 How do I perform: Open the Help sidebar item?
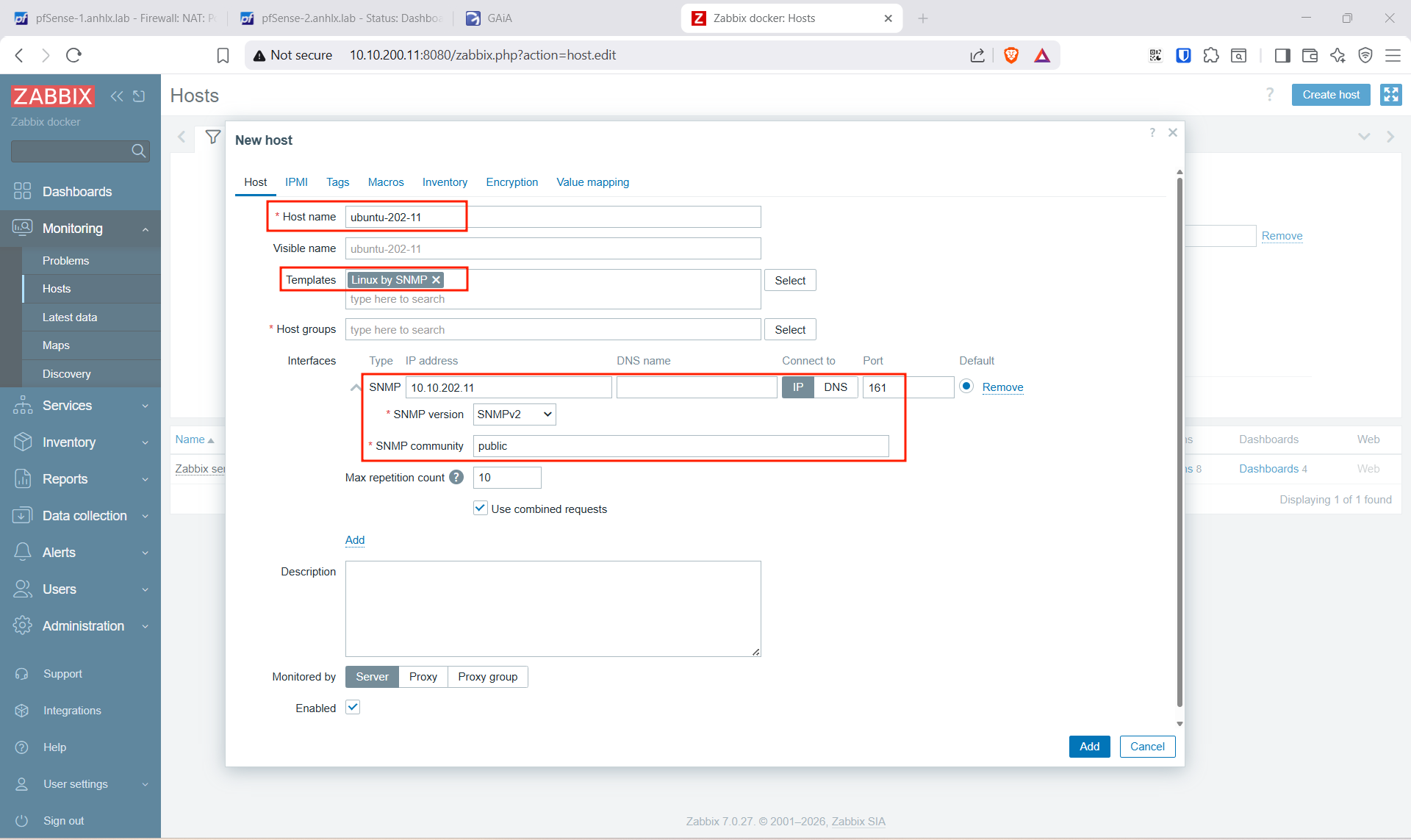pos(54,747)
